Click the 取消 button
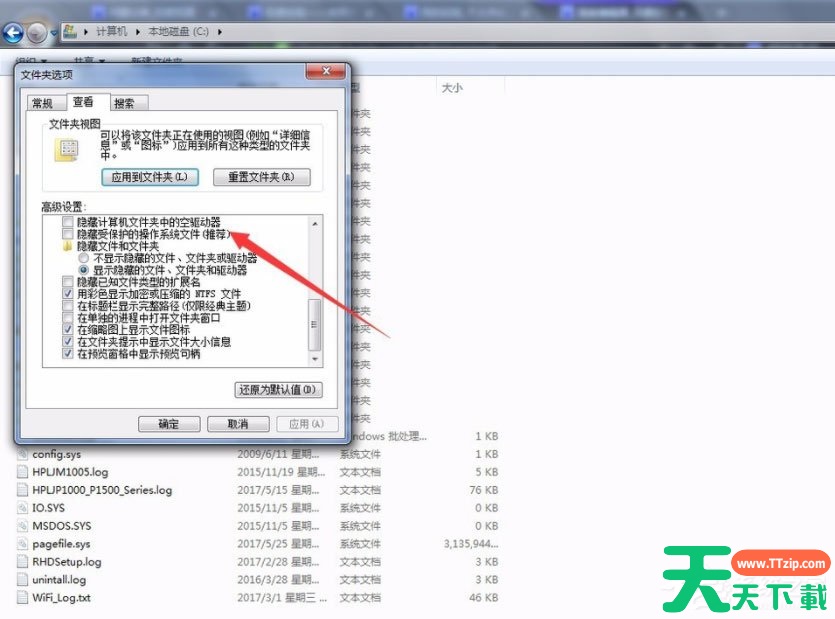 (238, 424)
